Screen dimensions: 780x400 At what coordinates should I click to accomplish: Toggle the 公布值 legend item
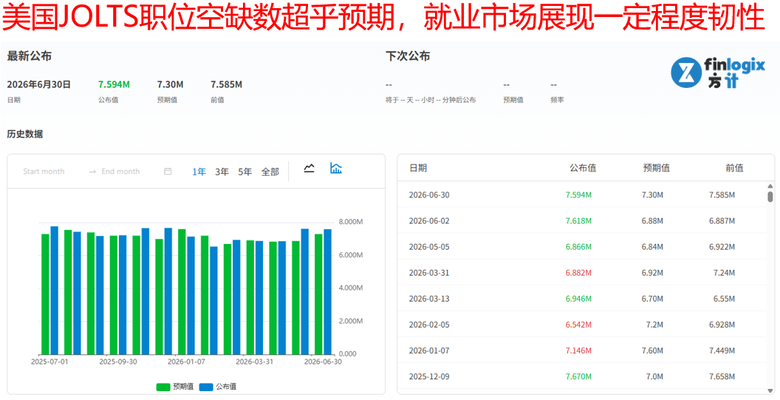coord(218,387)
